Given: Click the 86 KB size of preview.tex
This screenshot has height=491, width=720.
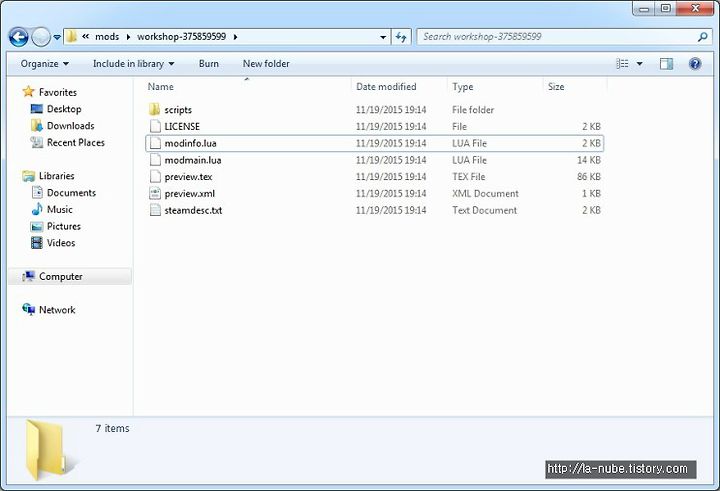Looking at the screenshot, I should click(589, 177).
